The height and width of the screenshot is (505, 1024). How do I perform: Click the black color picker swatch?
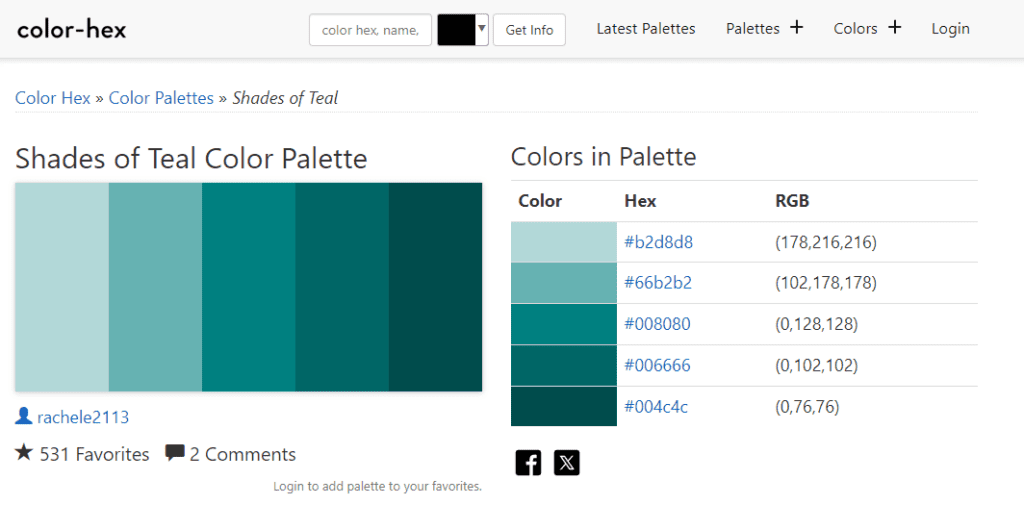pyautogui.click(x=456, y=29)
